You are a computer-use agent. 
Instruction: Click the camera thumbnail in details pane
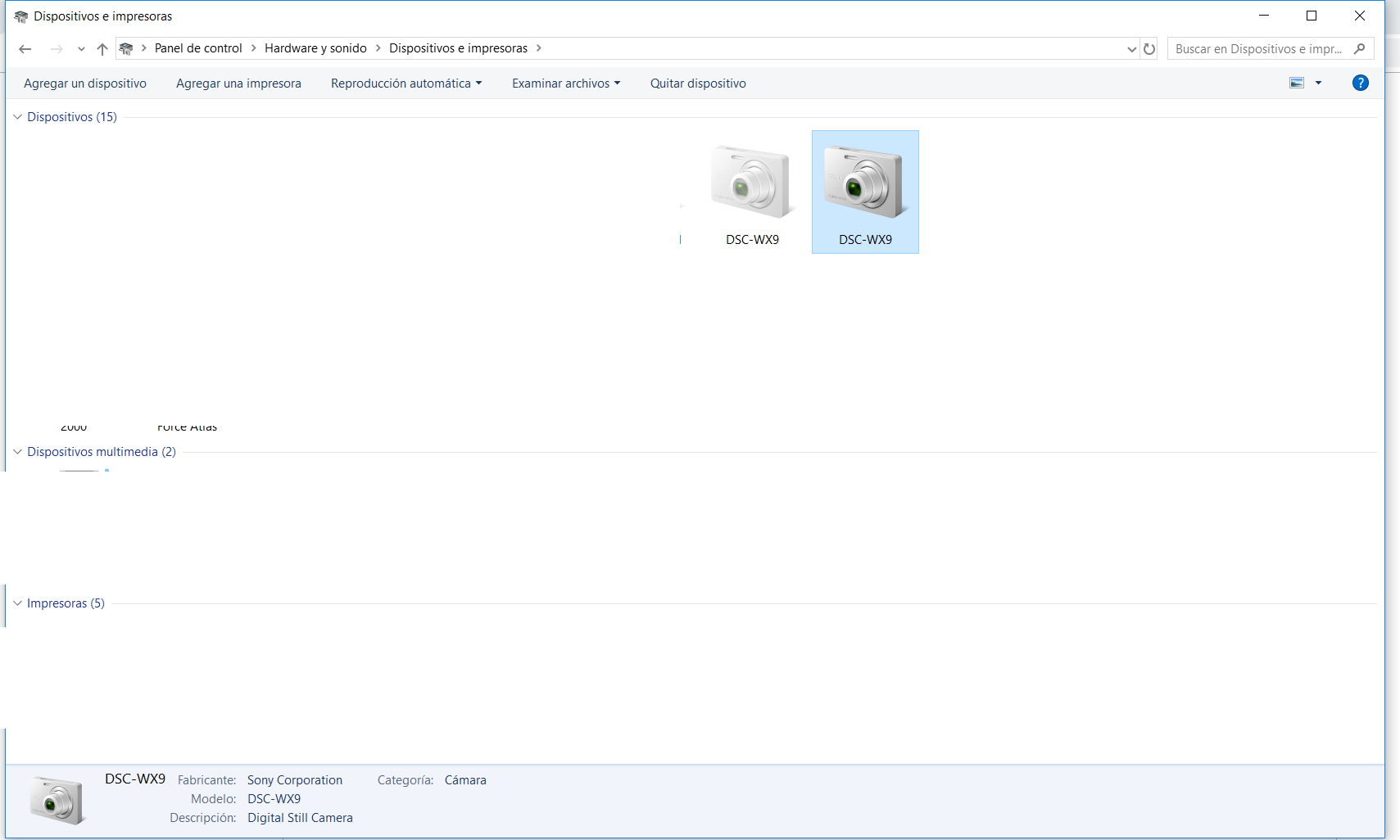tap(57, 800)
